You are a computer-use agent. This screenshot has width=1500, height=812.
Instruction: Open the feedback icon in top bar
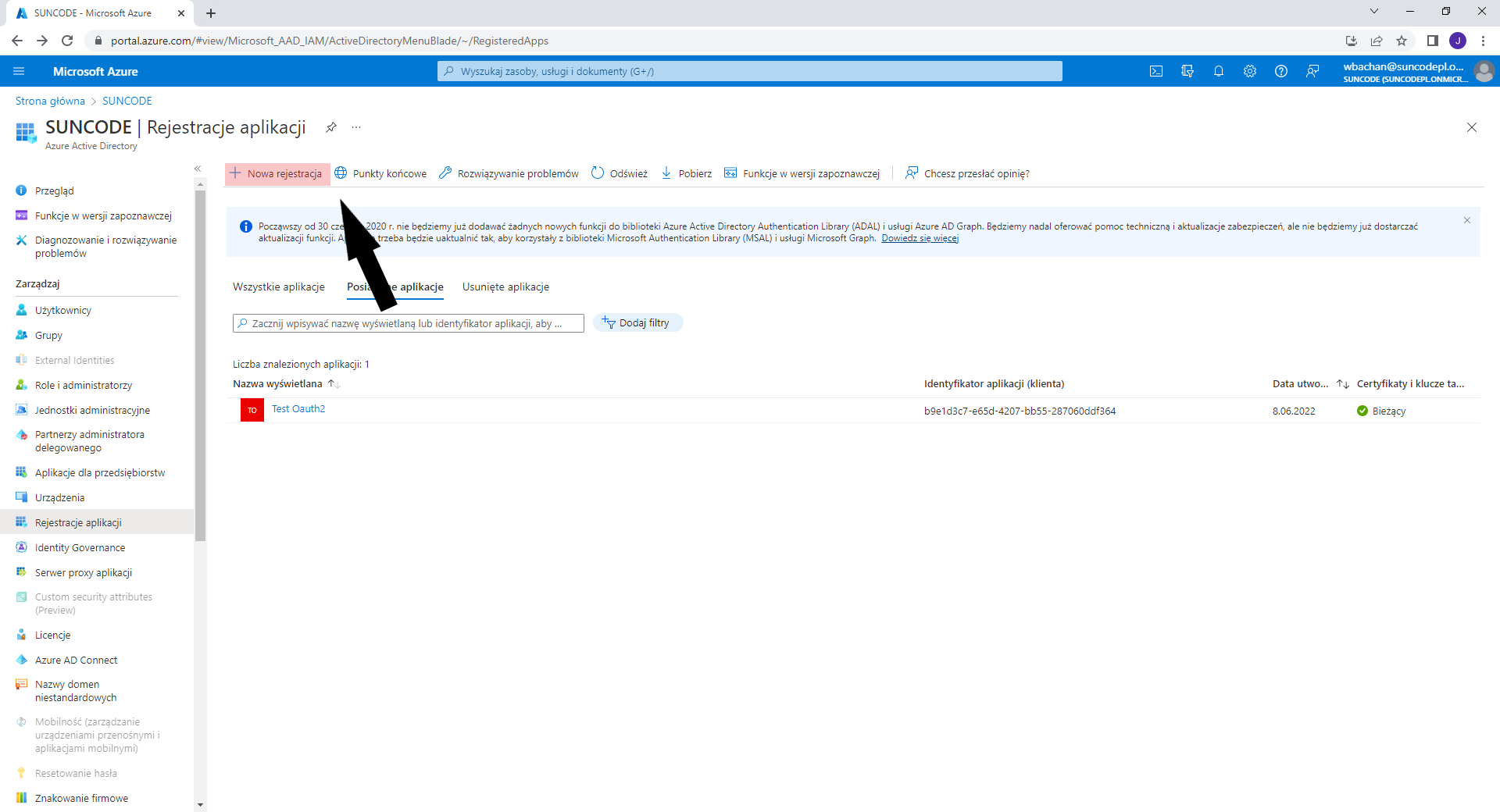1312,71
